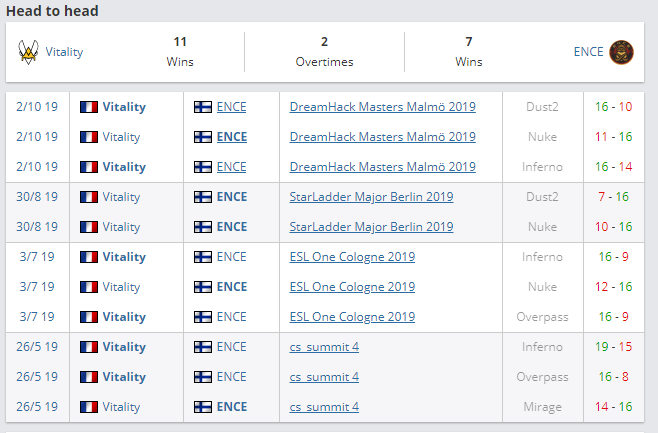Click bold Vitality in cs_summit Inferno row
Viewport: 658px width, 433px height.
124,347
